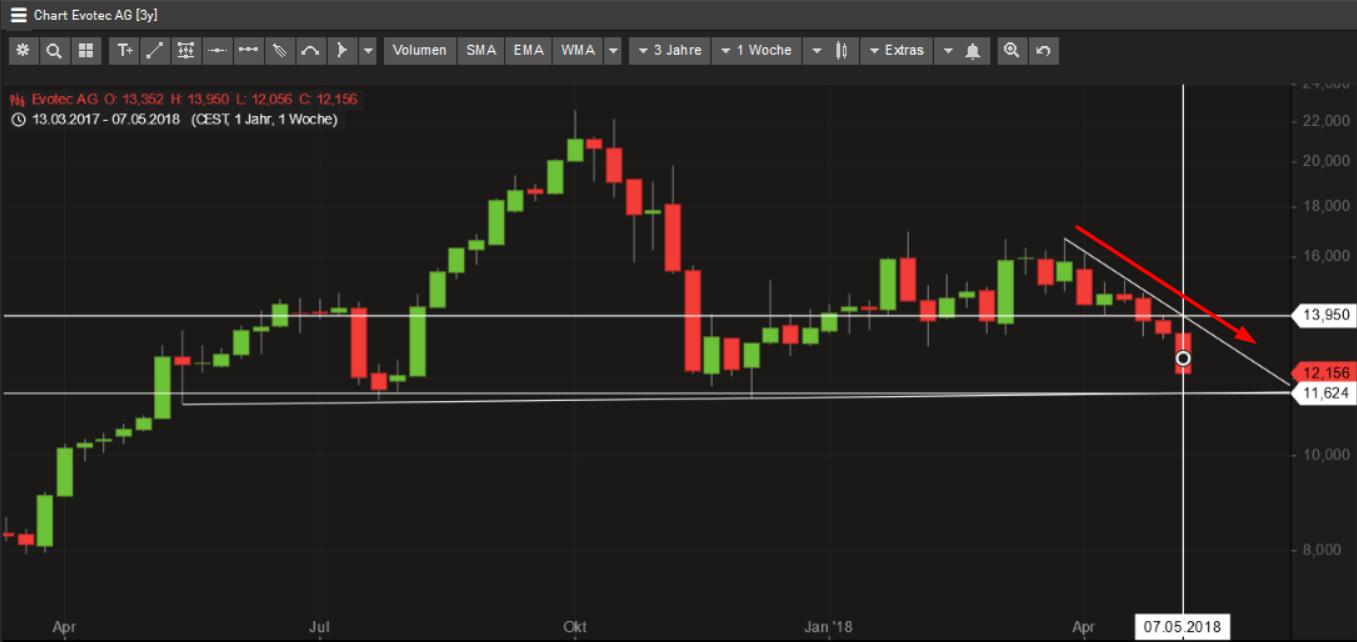Open the 1 Woche interval dropdown
Image resolution: width=1357 pixels, height=642 pixels.
755,51
